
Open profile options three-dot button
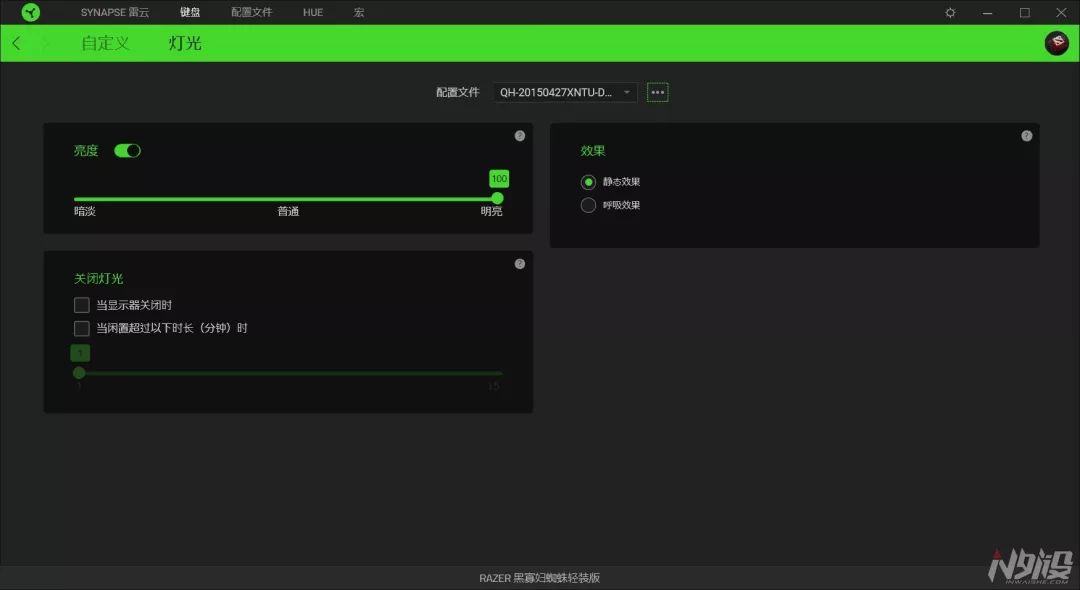(x=658, y=92)
